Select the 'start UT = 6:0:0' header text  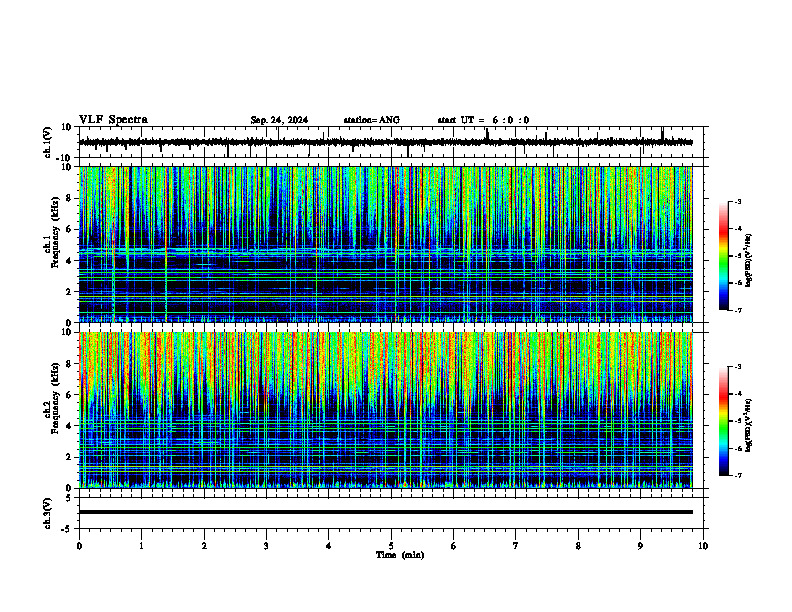[x=483, y=120]
